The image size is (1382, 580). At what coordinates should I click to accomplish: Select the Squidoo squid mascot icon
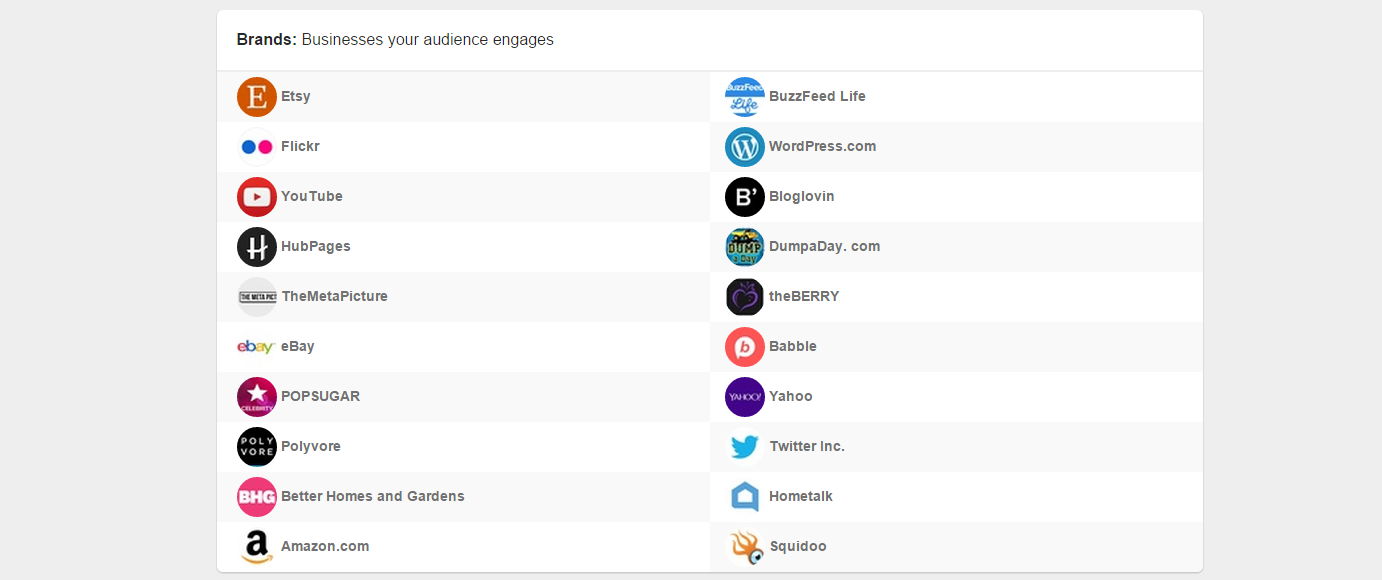(745, 547)
